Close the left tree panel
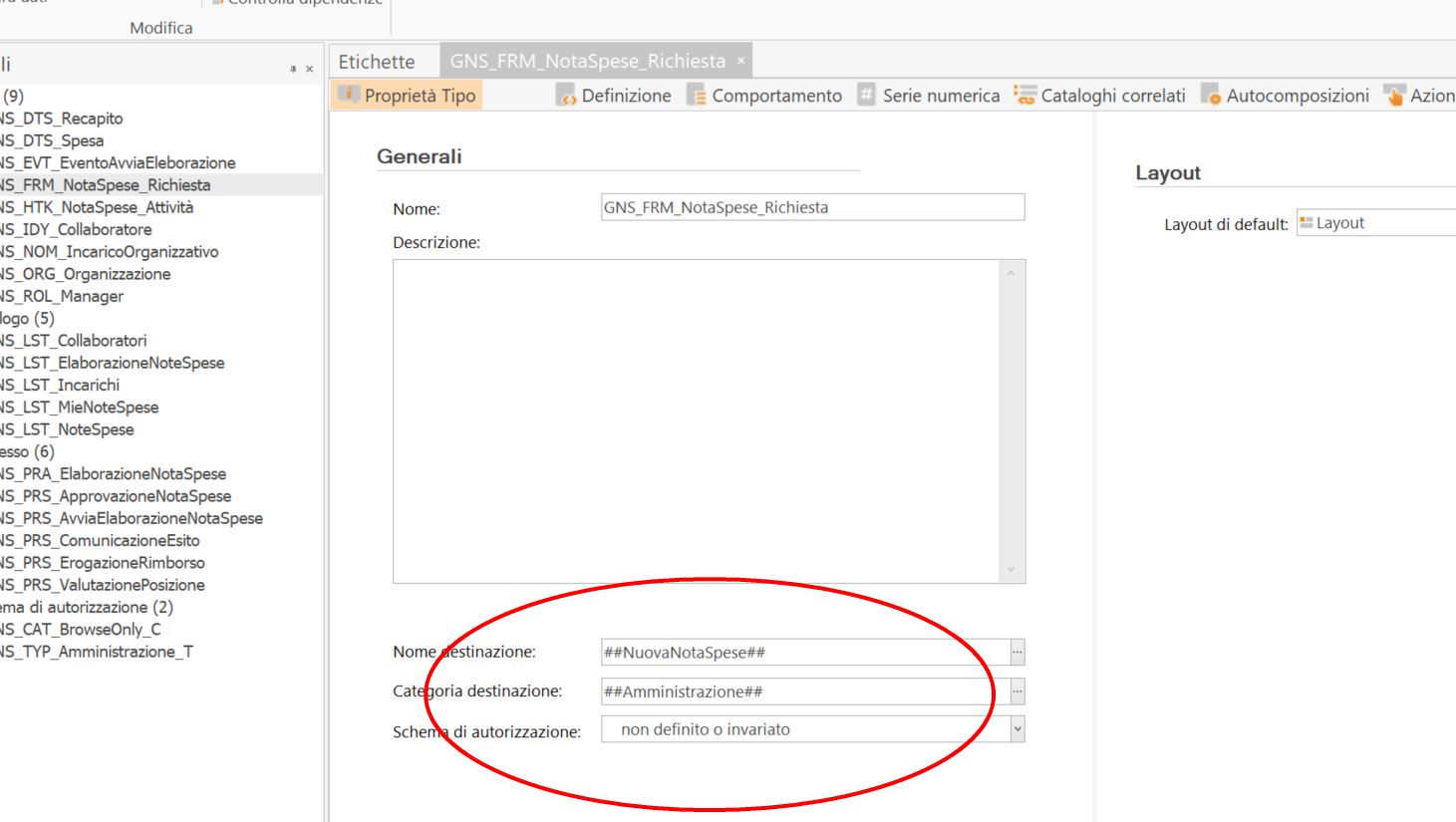The width and height of the screenshot is (1456, 822). pos(309,69)
